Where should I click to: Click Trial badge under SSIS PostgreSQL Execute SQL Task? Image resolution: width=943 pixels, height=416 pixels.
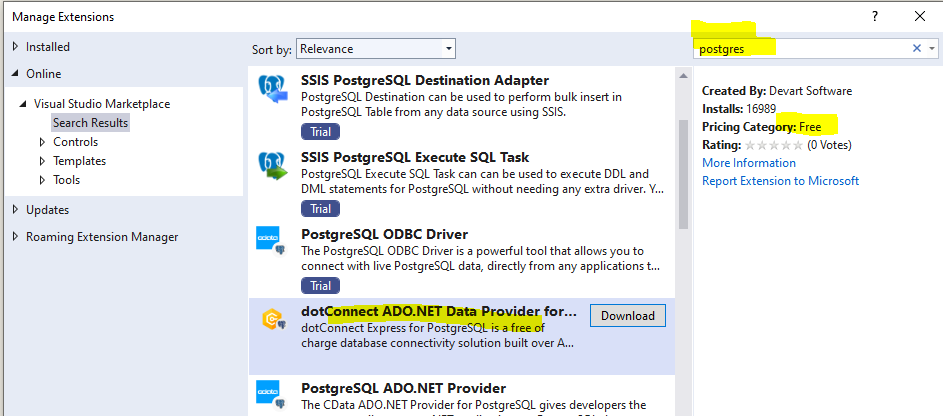click(321, 209)
